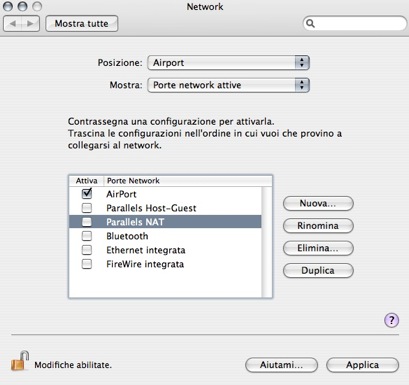Uncheck the AirPort checkbox
This screenshot has width=409, height=385.
[87, 194]
